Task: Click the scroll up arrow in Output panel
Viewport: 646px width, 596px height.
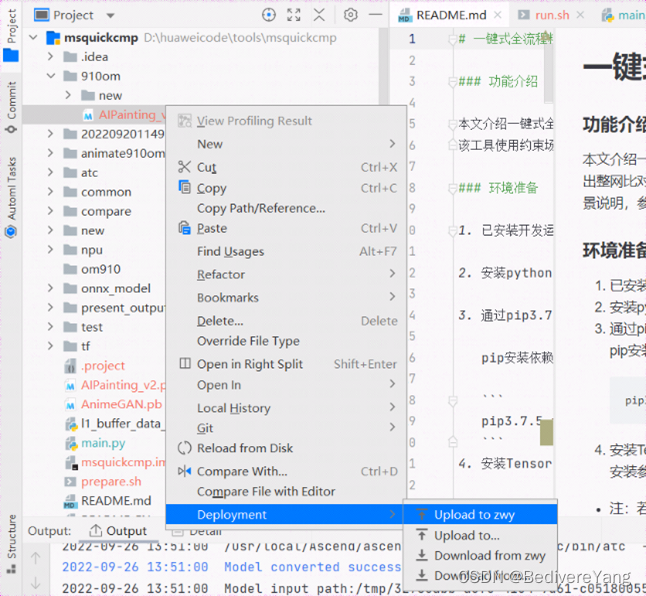Action: tap(36, 558)
